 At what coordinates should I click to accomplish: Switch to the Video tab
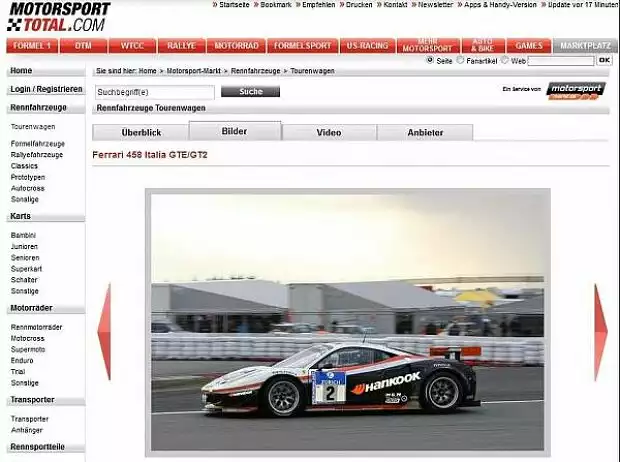point(329,133)
